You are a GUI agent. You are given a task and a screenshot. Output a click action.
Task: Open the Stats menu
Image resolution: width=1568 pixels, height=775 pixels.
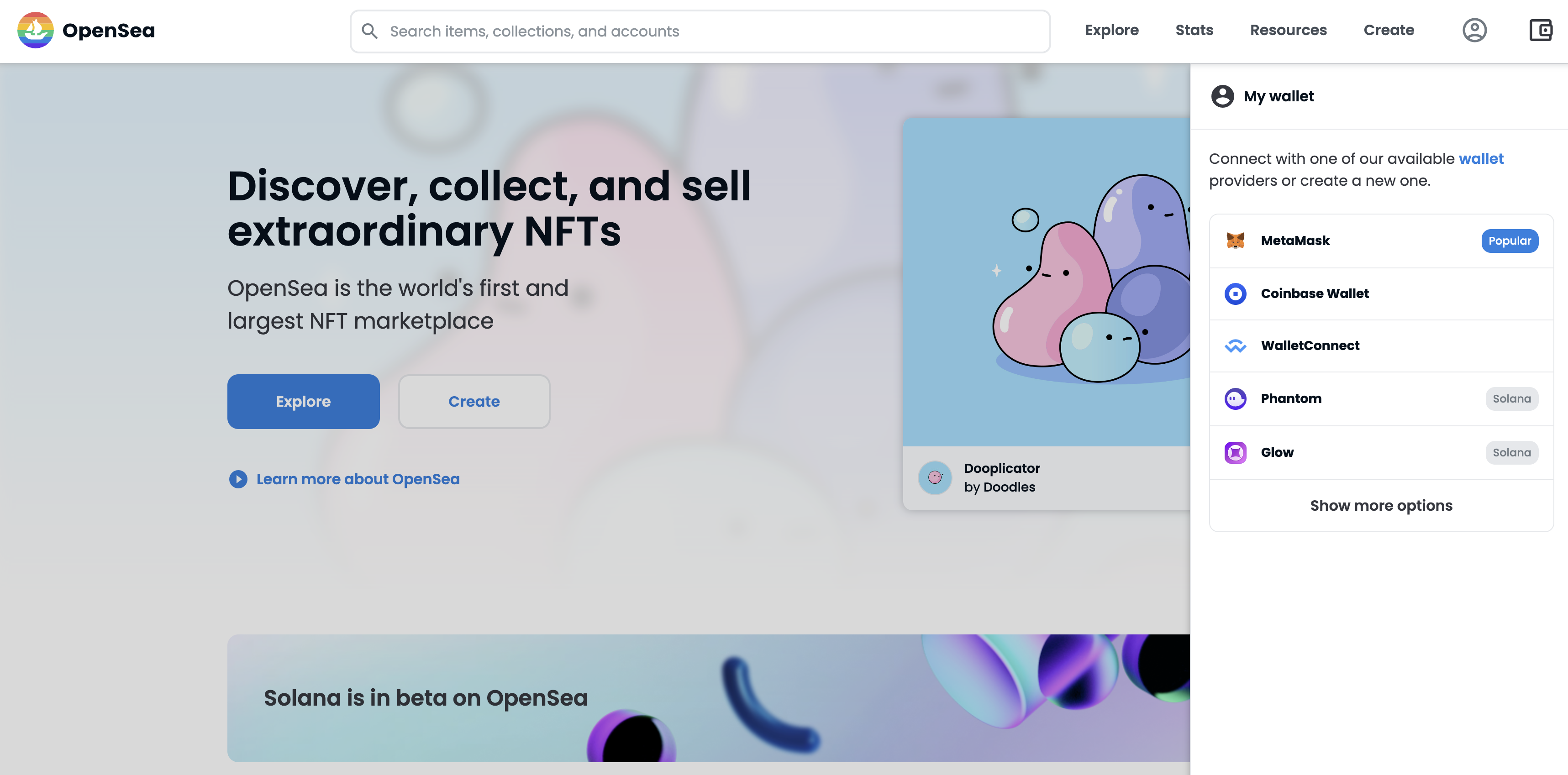point(1194,31)
